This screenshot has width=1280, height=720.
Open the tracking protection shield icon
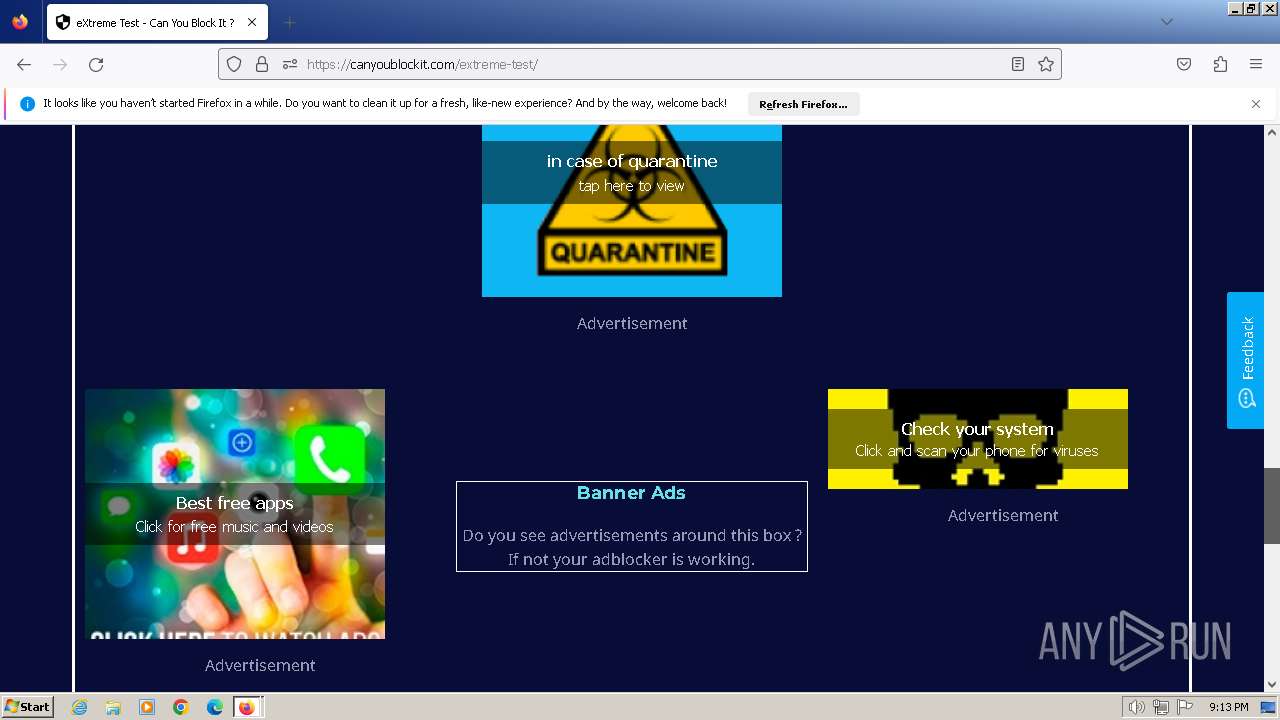click(x=234, y=64)
